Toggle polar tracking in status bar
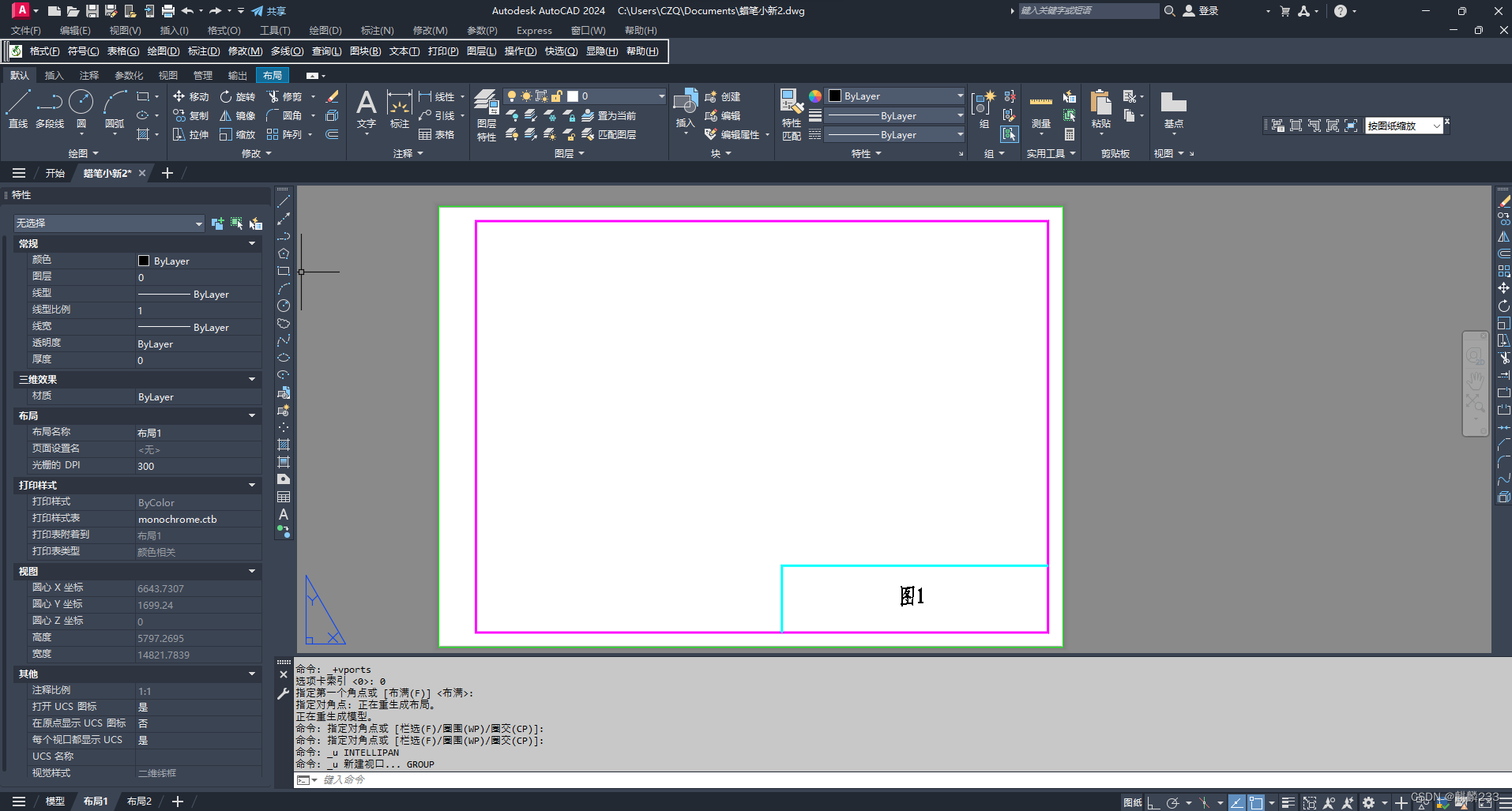 click(1172, 802)
